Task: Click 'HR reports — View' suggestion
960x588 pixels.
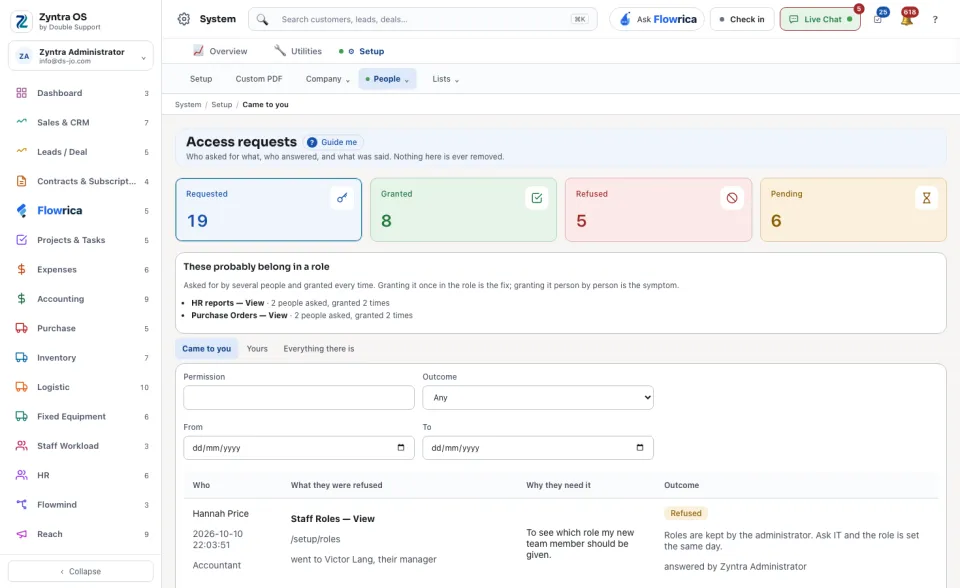Action: click(228, 303)
